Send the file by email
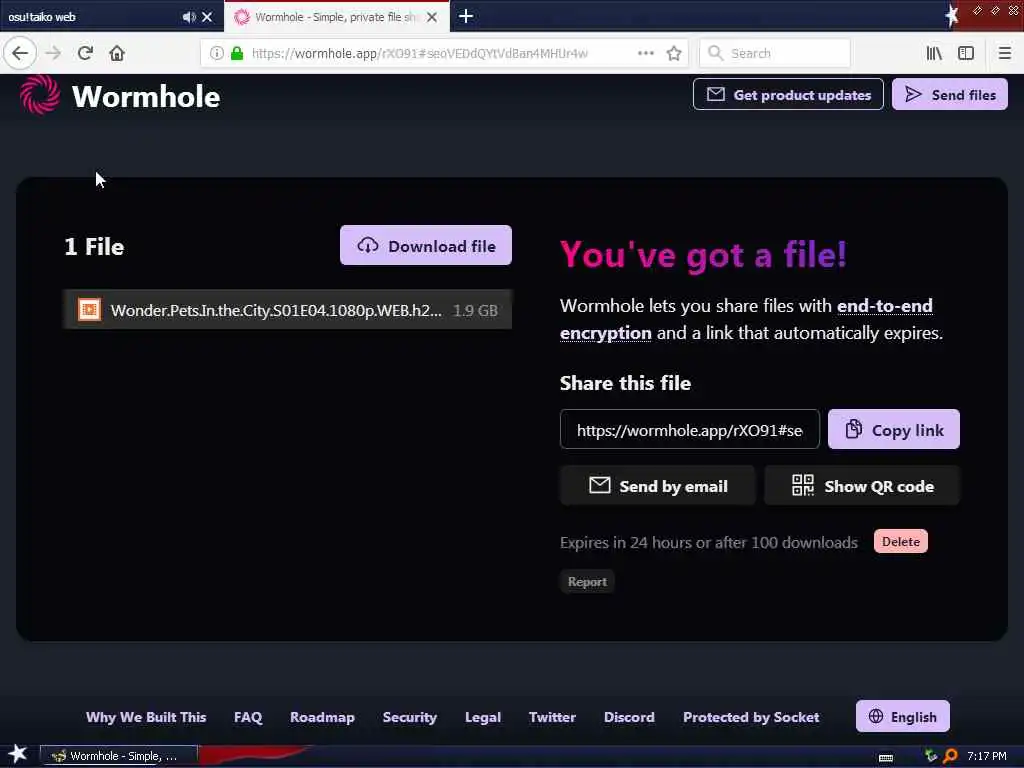 pyautogui.click(x=658, y=486)
